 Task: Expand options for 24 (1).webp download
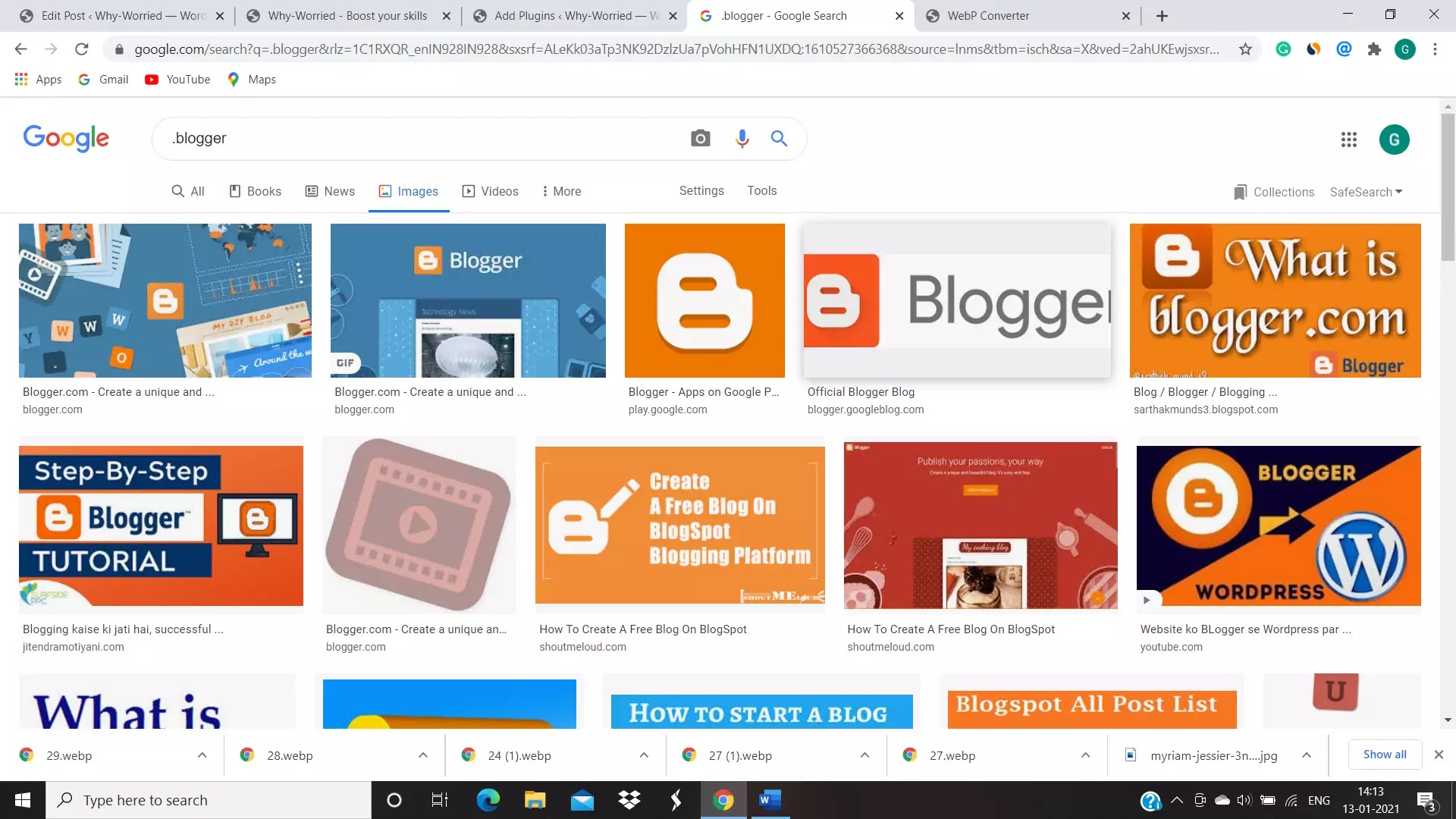point(644,755)
